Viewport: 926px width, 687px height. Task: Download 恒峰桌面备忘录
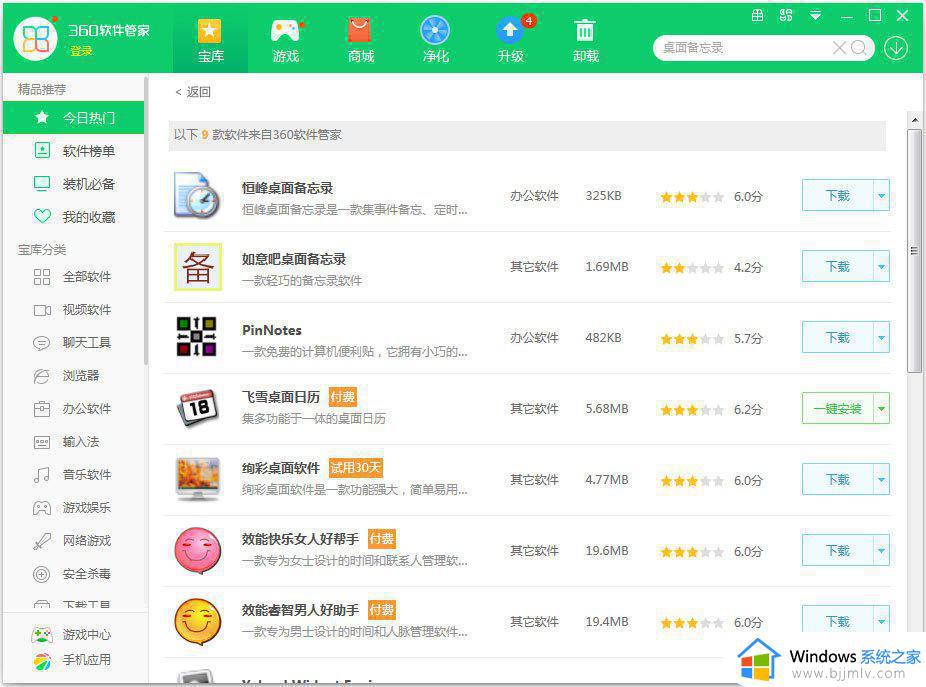(x=837, y=196)
